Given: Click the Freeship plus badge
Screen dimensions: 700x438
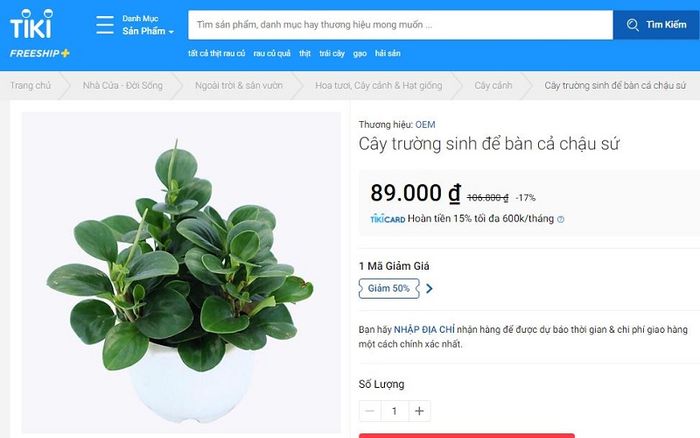Looking at the screenshot, I should pos(40,53).
